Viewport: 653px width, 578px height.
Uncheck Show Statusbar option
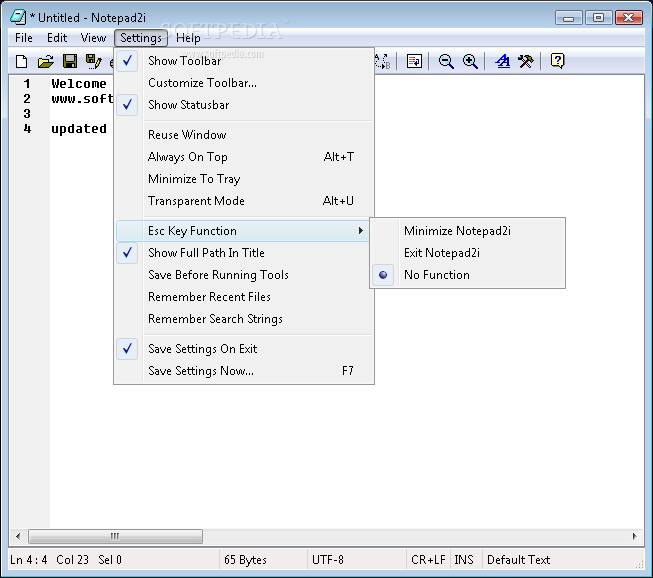coord(244,105)
